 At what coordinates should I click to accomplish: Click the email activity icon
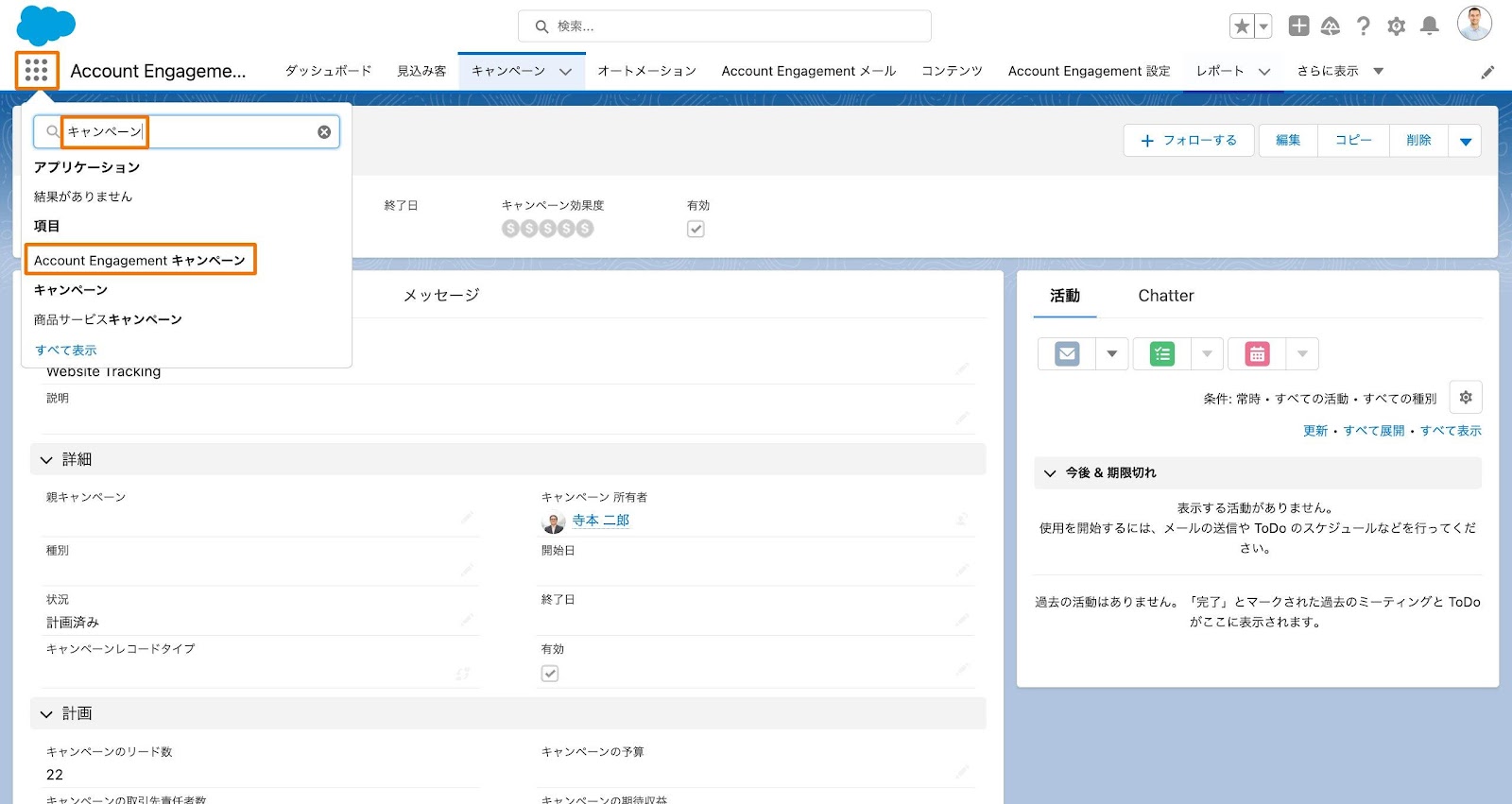pyautogui.click(x=1067, y=354)
